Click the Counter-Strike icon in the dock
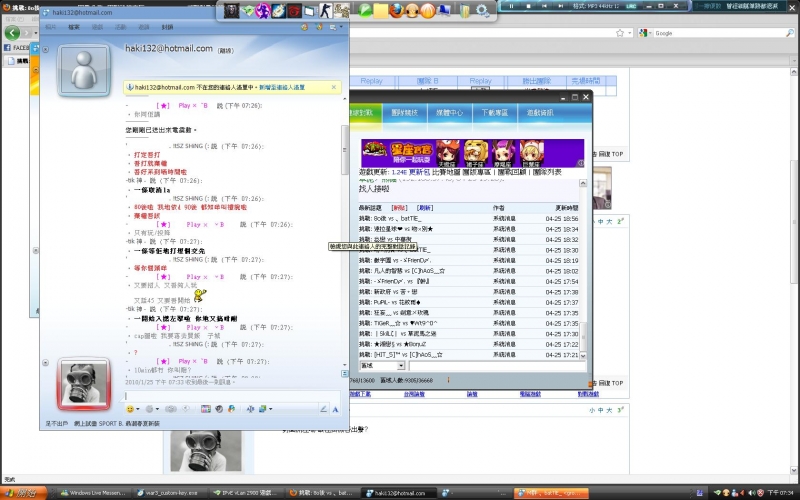Viewport: 800px width, 500px height. click(x=323, y=10)
